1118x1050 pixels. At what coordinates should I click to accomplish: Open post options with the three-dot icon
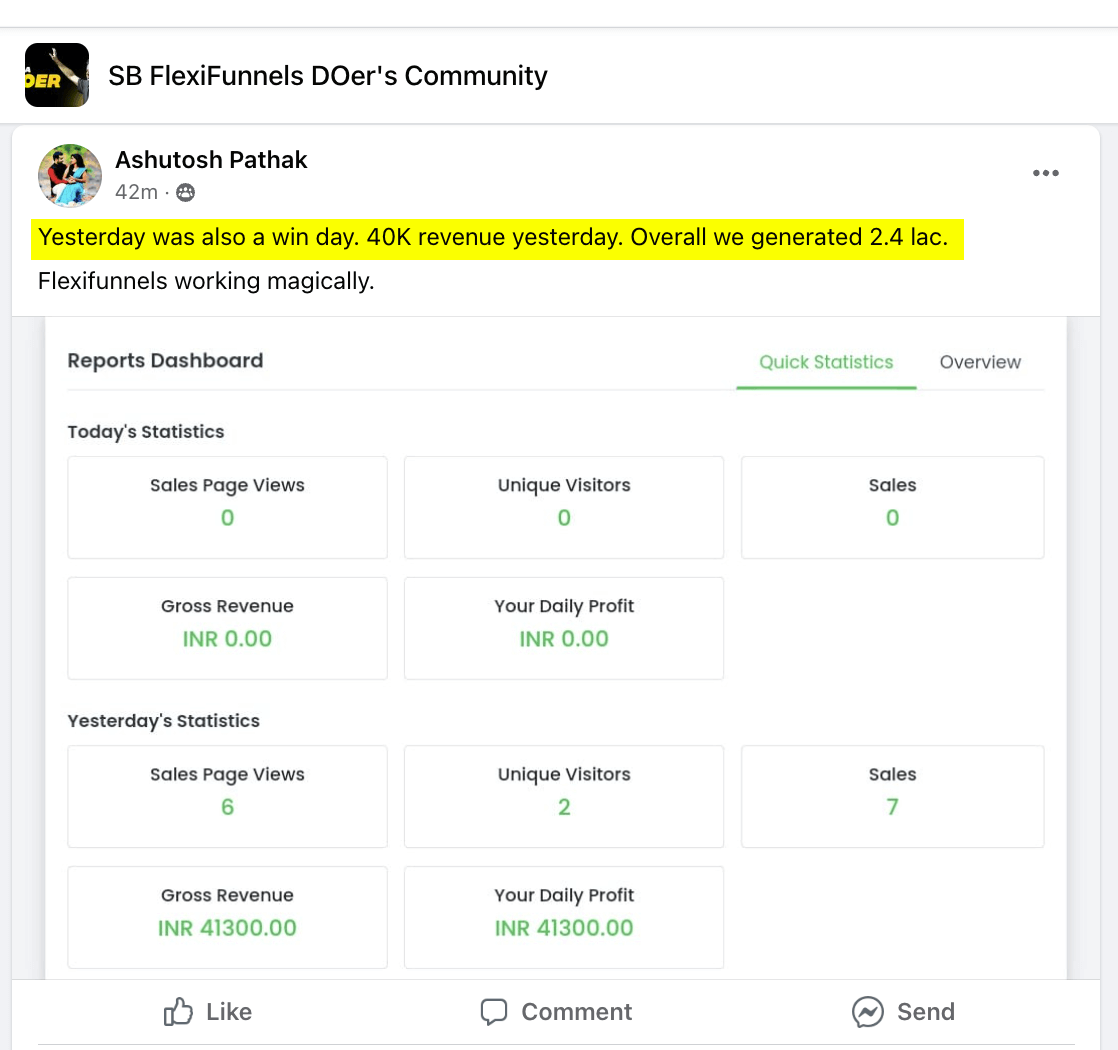point(1045,173)
